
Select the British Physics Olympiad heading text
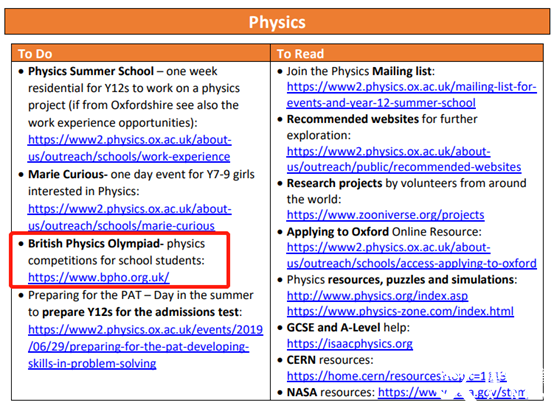96,243
